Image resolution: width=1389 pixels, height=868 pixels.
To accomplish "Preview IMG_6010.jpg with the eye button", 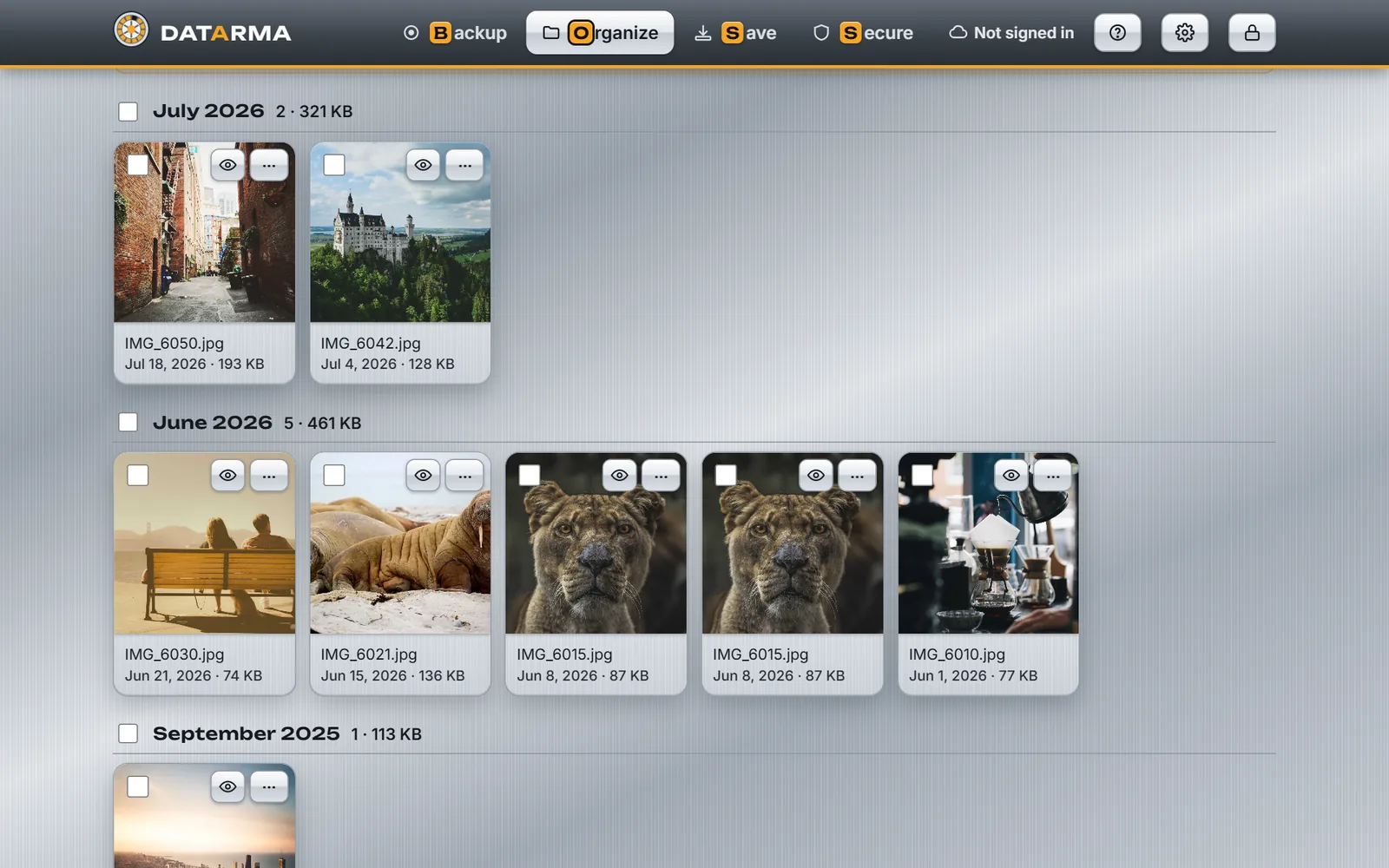I will pyautogui.click(x=1011, y=476).
